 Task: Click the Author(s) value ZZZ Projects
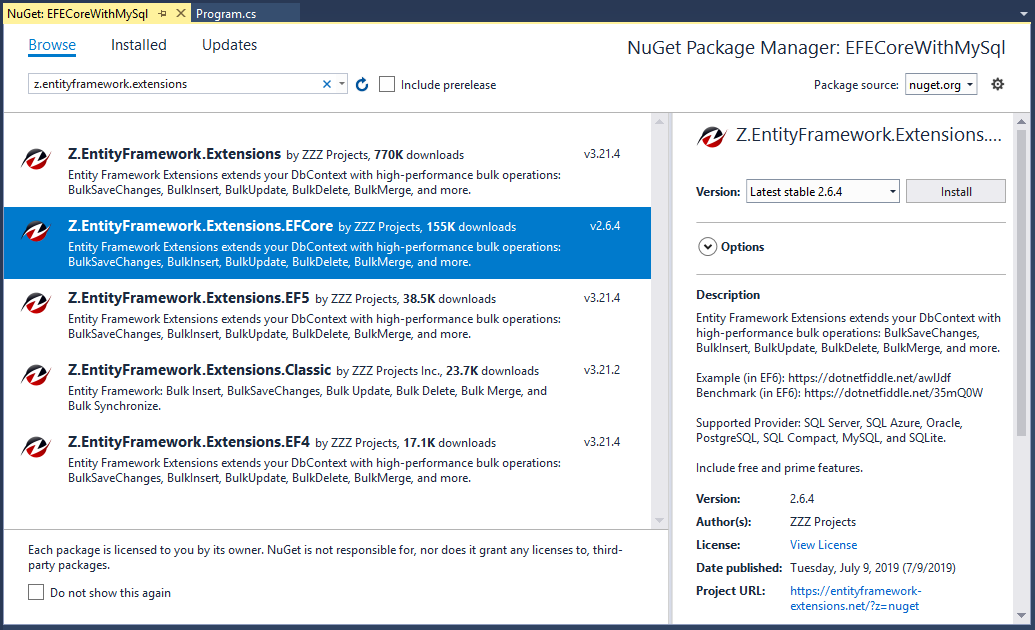coord(822,522)
